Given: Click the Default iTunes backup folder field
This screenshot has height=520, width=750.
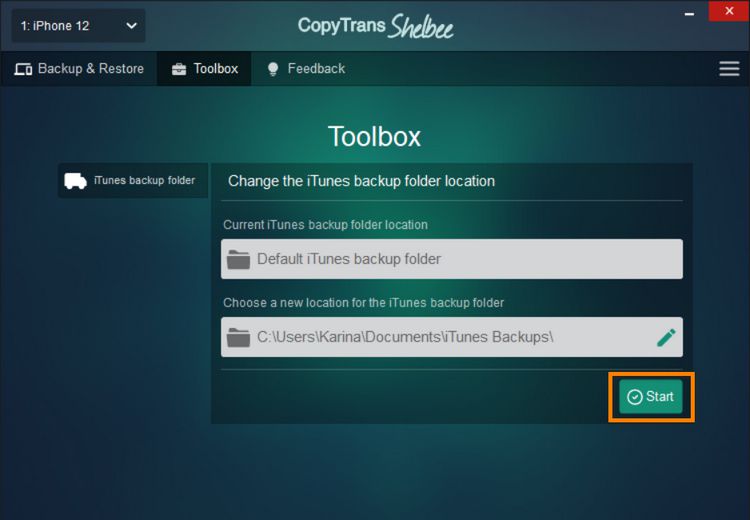Looking at the screenshot, I should tap(452, 259).
